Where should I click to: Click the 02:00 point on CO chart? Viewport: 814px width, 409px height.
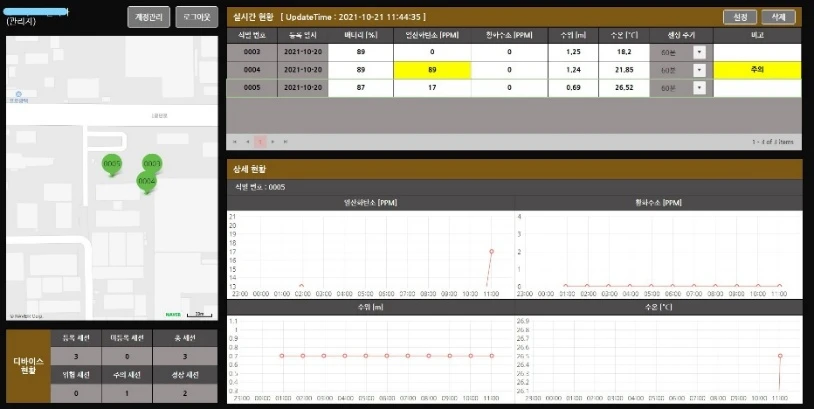[x=302, y=285]
